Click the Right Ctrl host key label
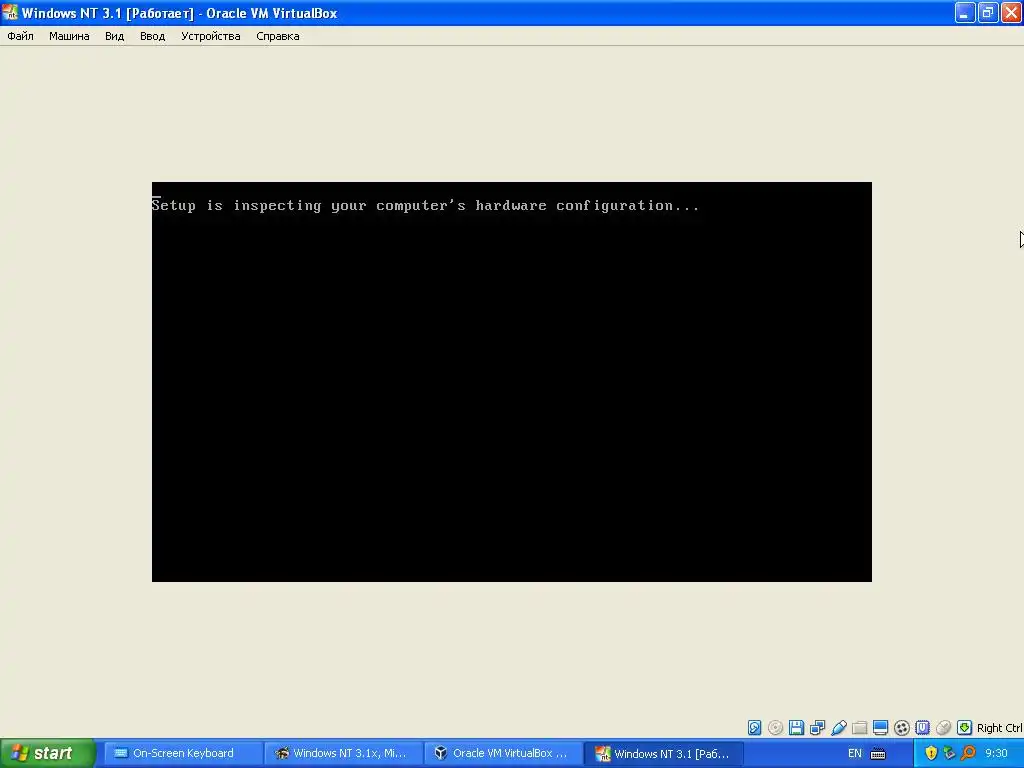This screenshot has width=1024, height=768. [x=999, y=728]
